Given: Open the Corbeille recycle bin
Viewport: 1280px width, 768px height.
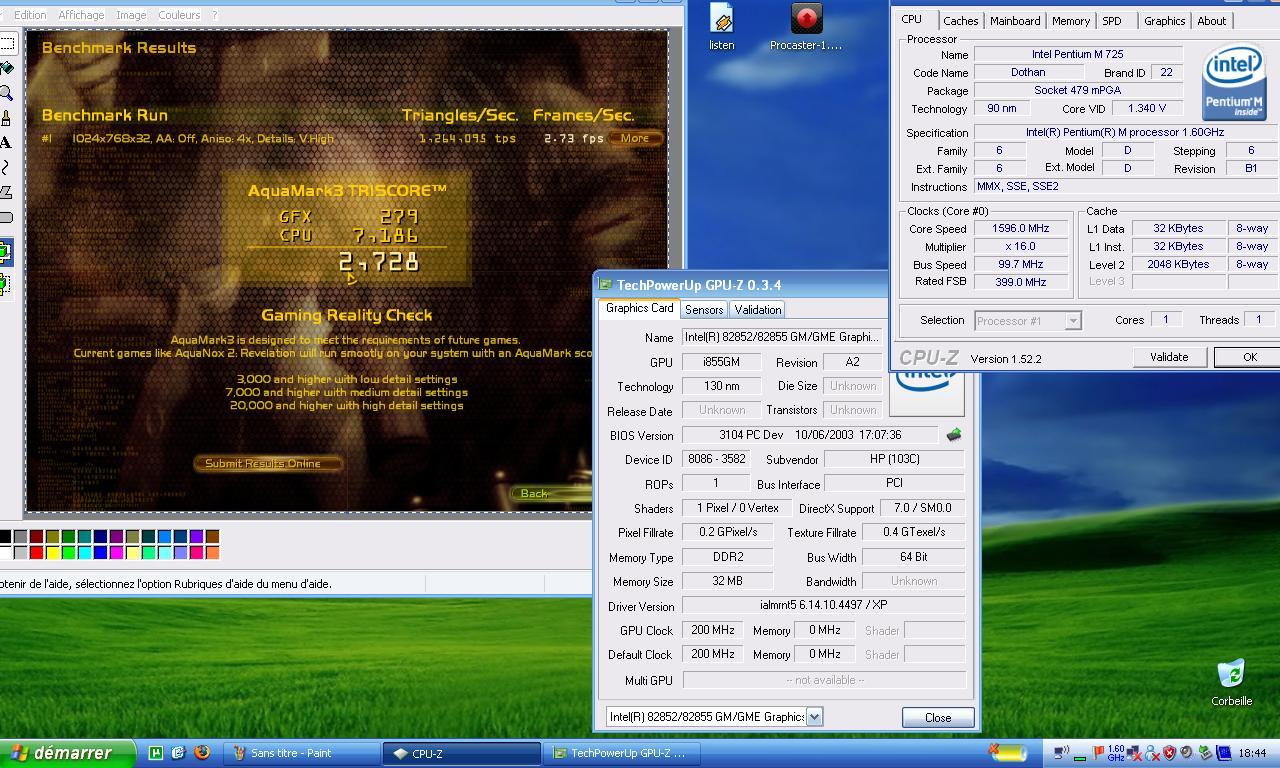Looking at the screenshot, I should [1231, 683].
